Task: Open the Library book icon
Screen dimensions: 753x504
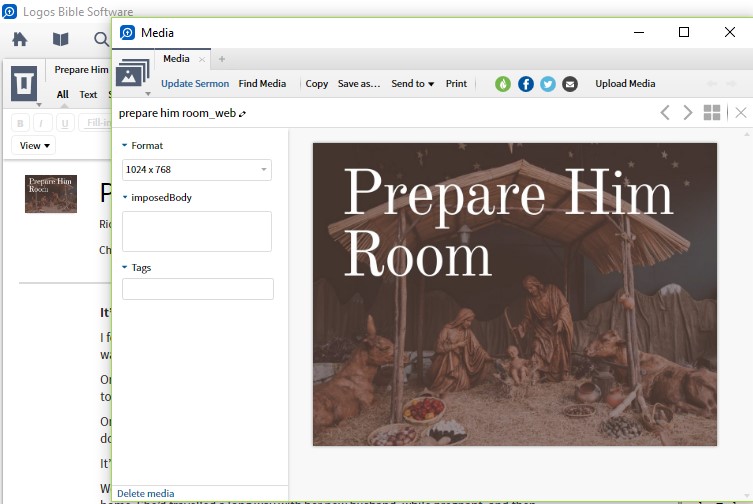Action: tap(61, 39)
